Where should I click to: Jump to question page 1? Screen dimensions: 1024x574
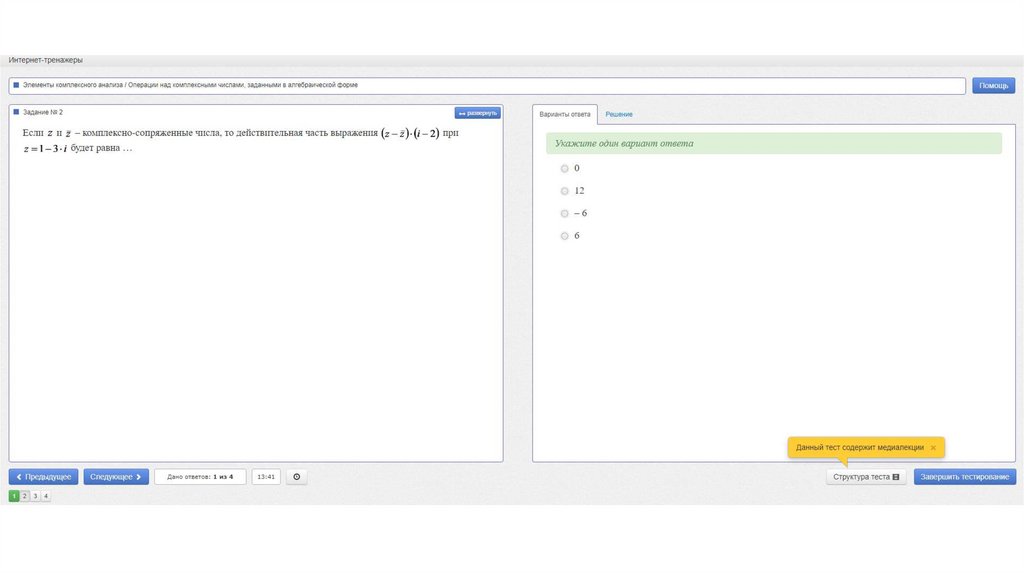14,496
